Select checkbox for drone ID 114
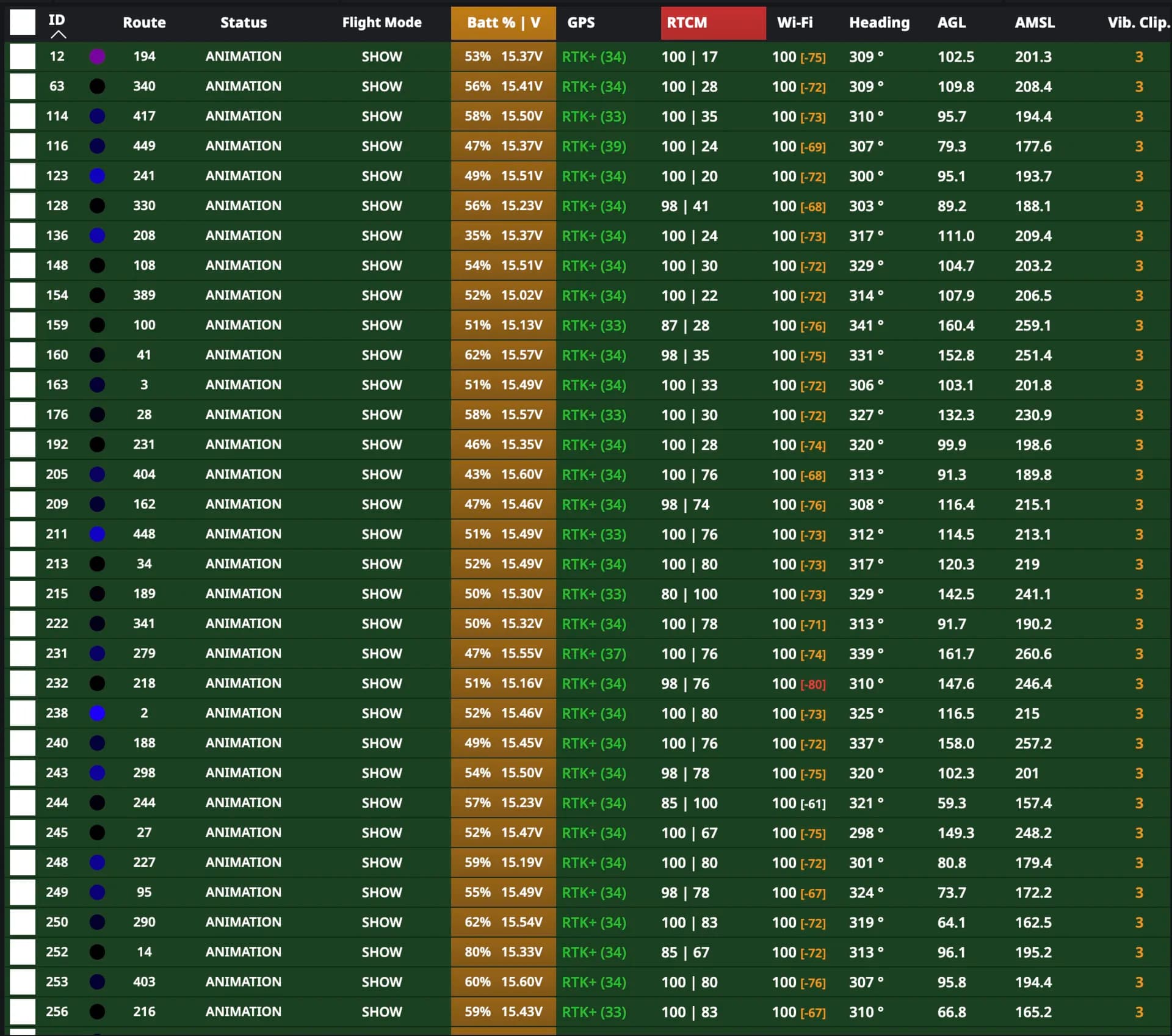The width and height of the screenshot is (1172, 1036). click(23, 117)
